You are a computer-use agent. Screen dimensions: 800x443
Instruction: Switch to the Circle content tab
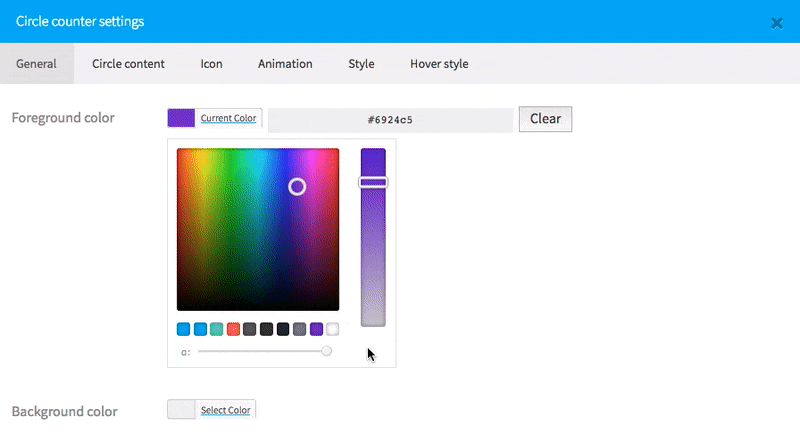(x=128, y=64)
